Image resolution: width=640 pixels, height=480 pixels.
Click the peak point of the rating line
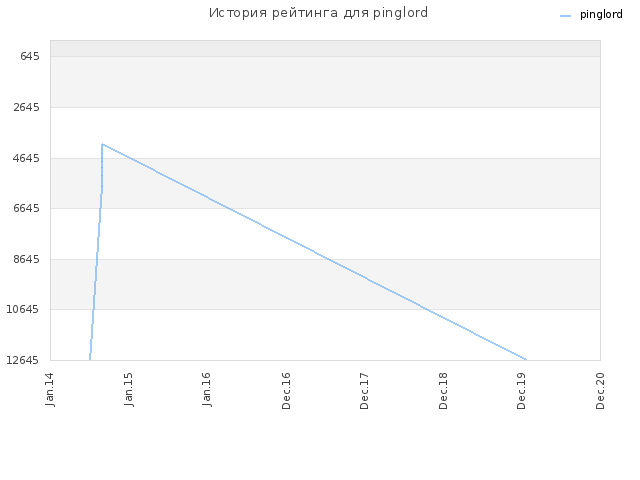102,144
